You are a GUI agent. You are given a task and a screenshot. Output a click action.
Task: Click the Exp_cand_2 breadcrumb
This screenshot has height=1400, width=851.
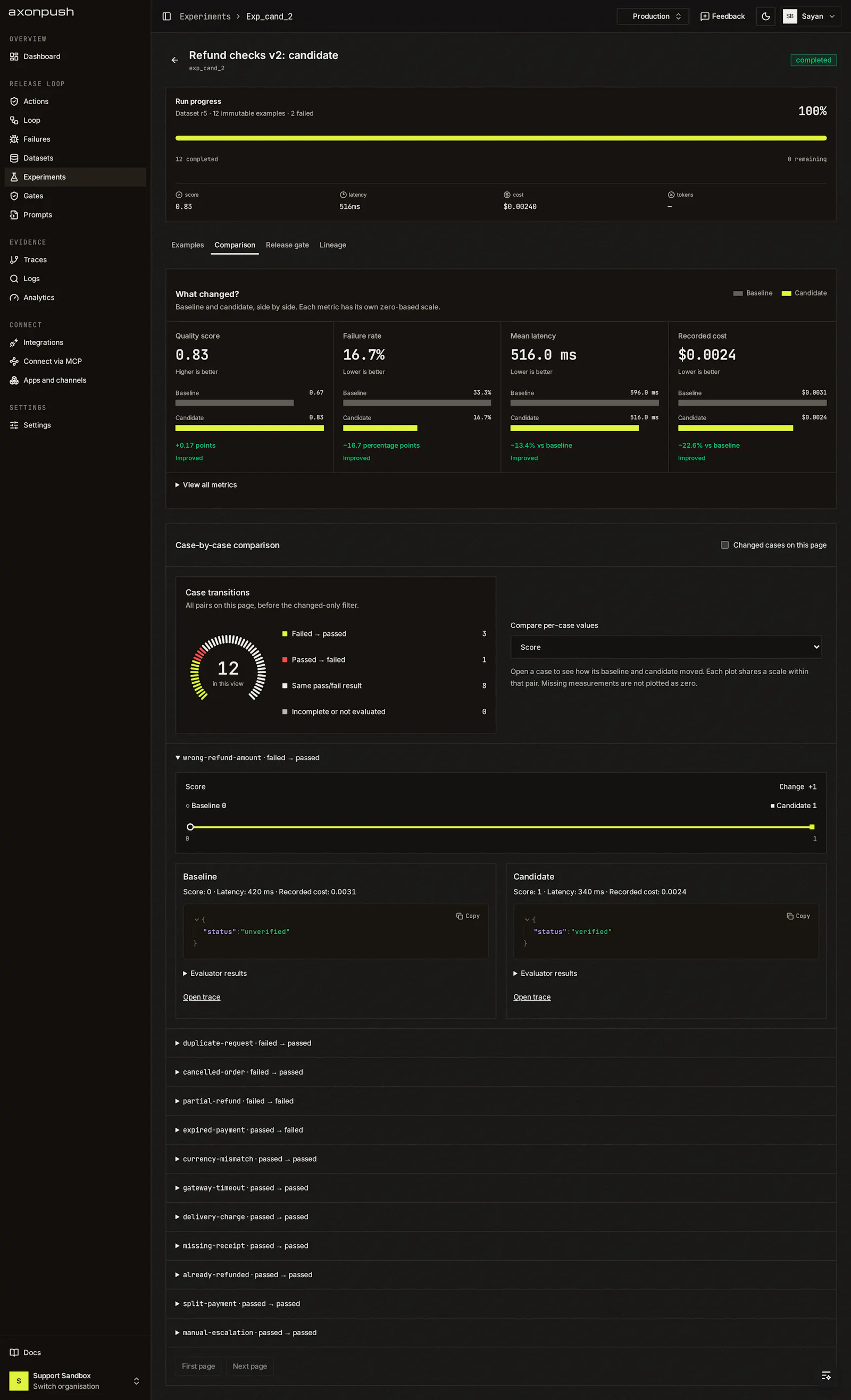point(270,16)
